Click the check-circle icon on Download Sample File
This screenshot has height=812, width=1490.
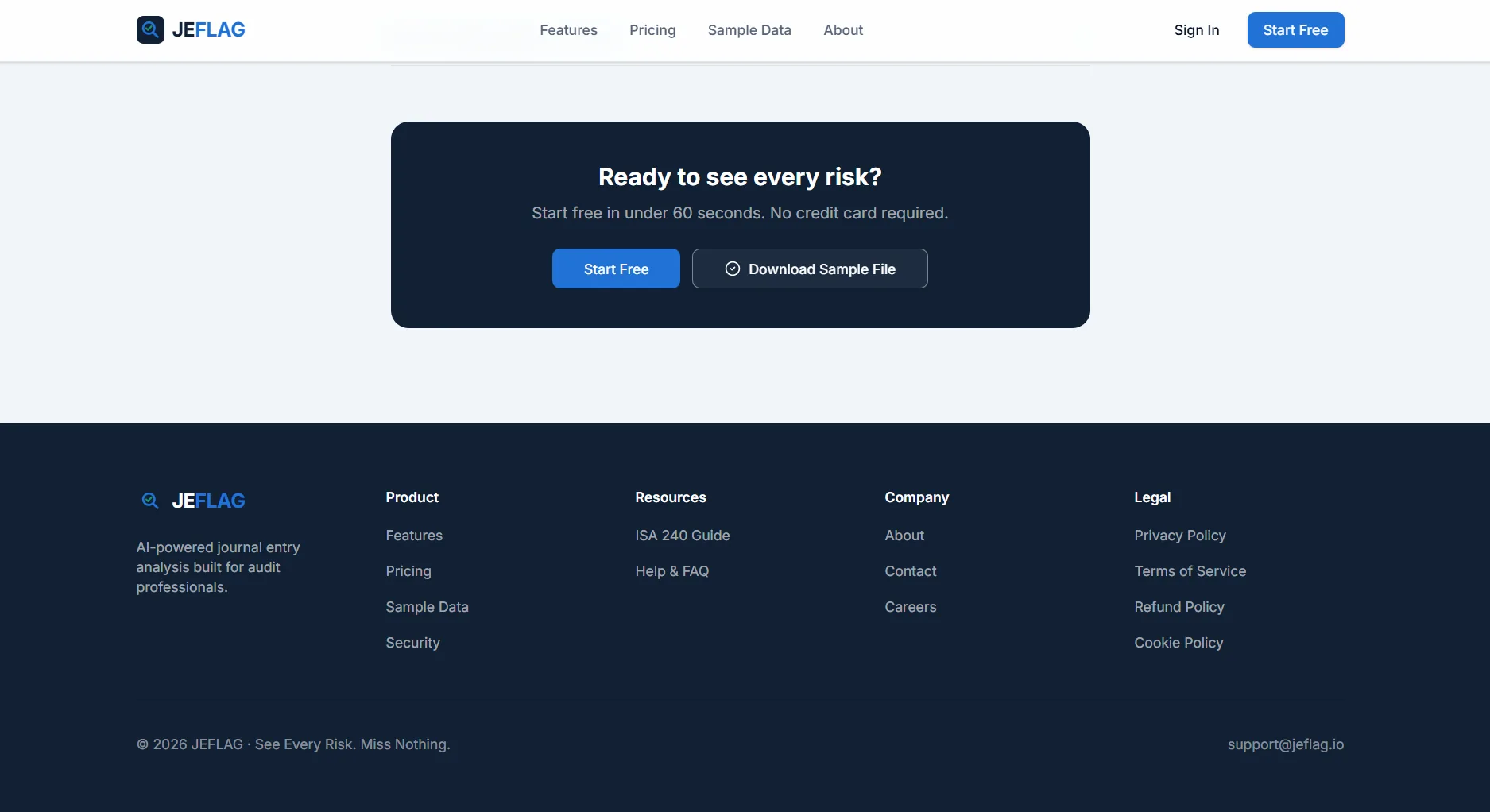(733, 269)
